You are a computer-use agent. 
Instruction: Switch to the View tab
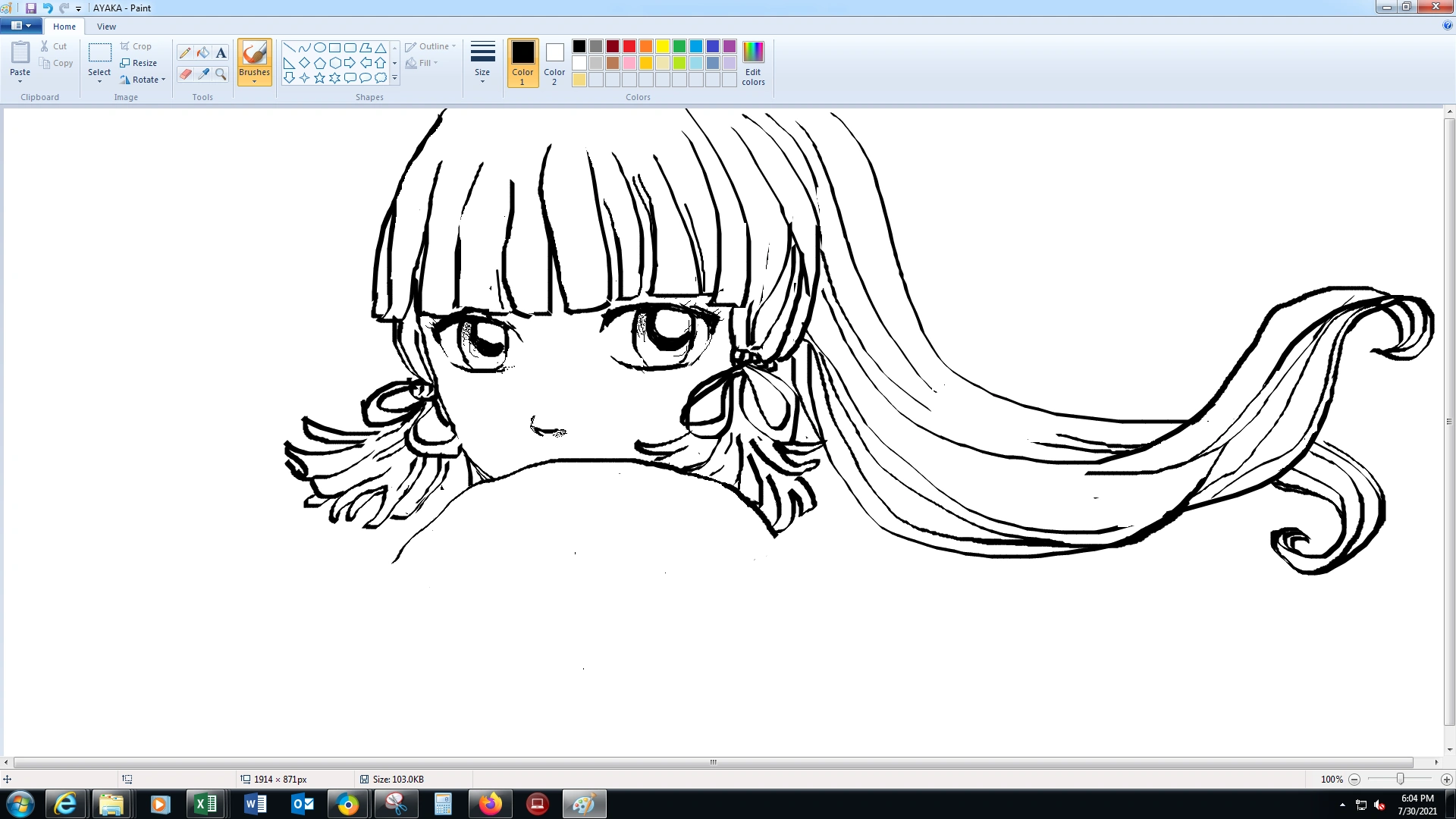[x=106, y=27]
